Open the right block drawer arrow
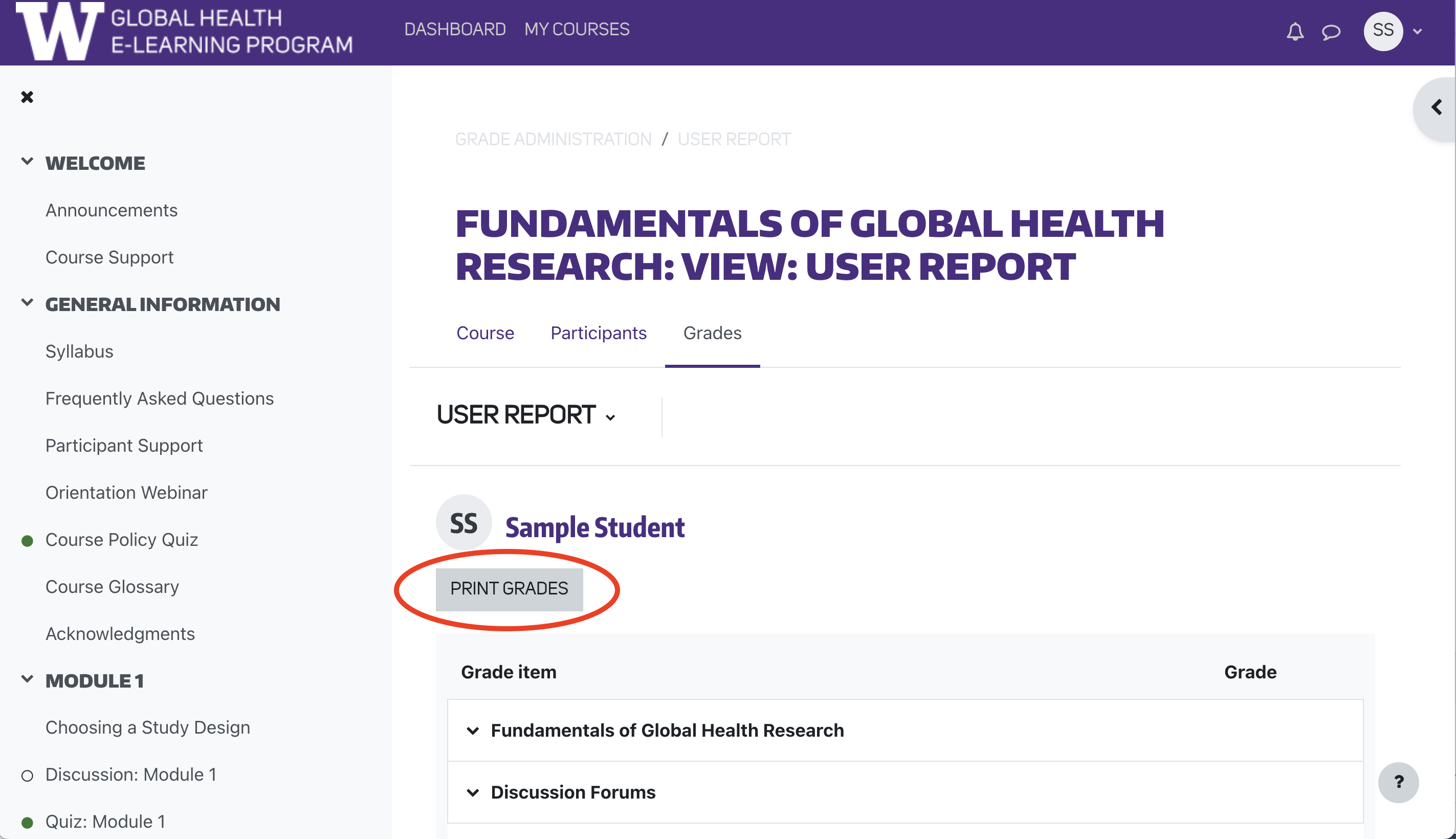The image size is (1456, 839). [1437, 108]
